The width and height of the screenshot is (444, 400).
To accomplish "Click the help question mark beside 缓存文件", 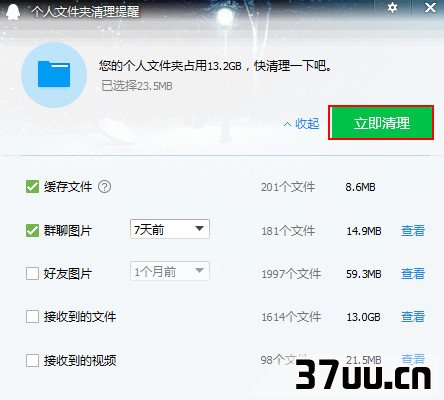I will click(105, 187).
